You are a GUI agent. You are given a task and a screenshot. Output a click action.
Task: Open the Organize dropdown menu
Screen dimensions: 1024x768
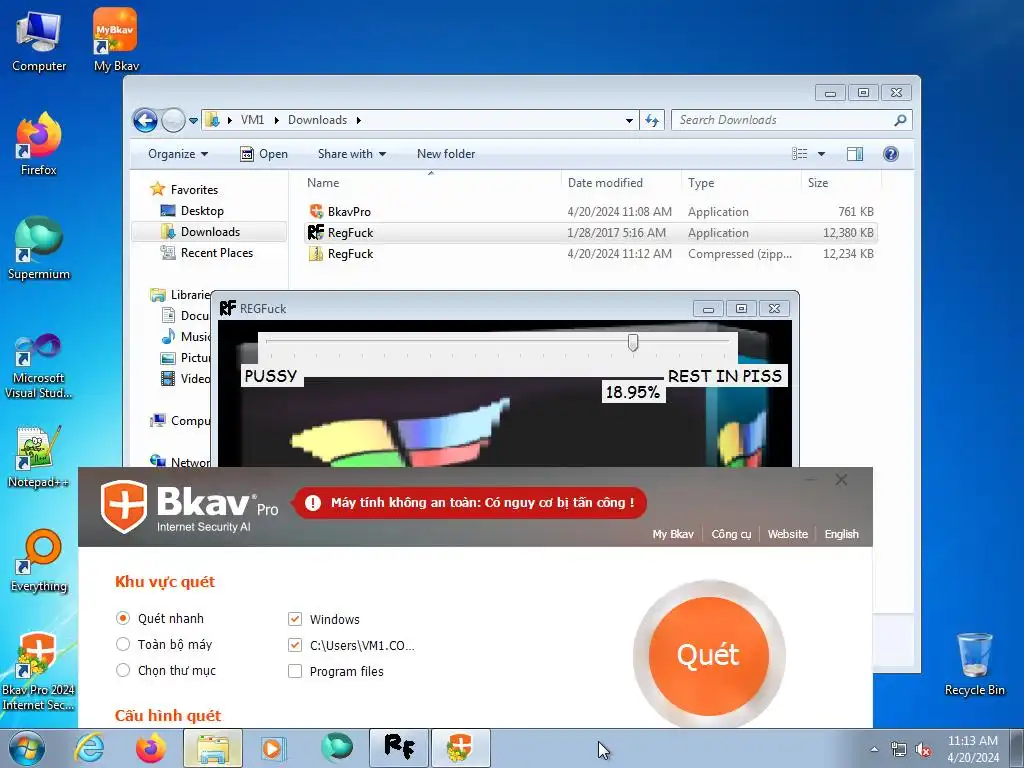point(178,154)
